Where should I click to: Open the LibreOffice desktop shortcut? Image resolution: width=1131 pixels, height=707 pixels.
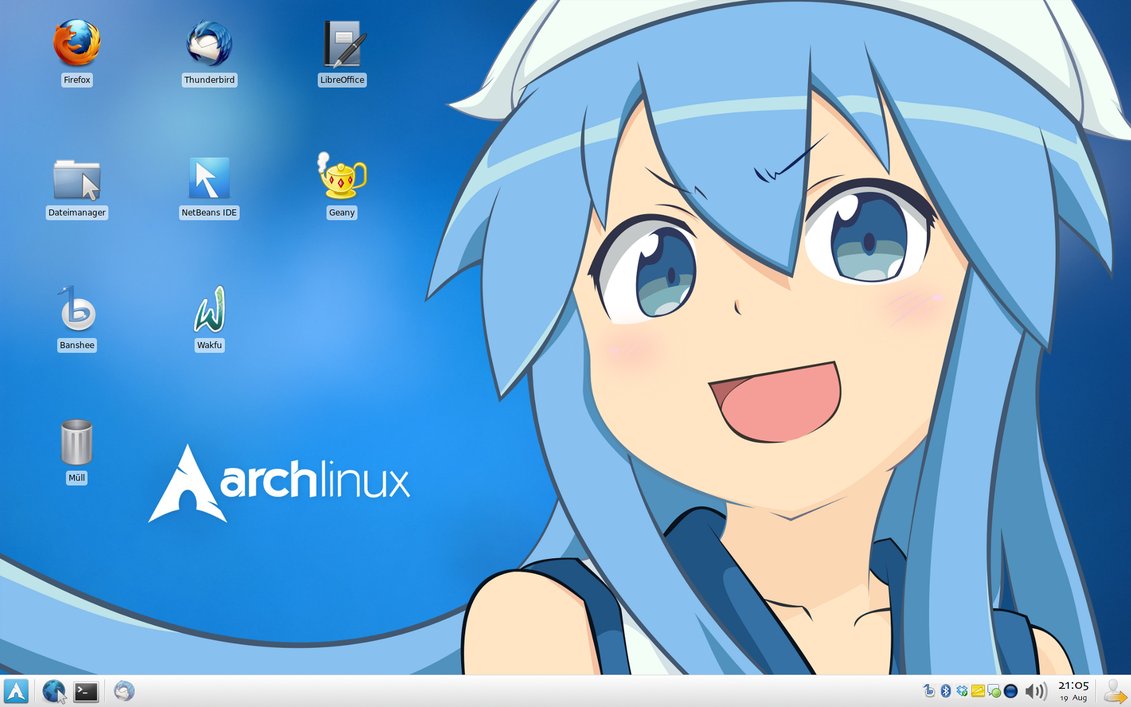(x=342, y=44)
